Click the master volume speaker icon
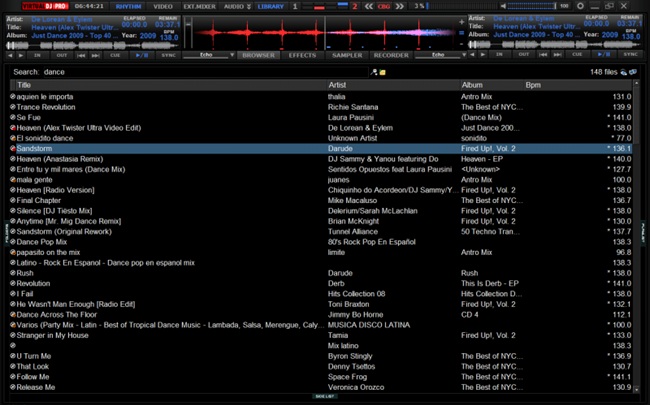Screen dimensions: 650x405 pos(503,6)
